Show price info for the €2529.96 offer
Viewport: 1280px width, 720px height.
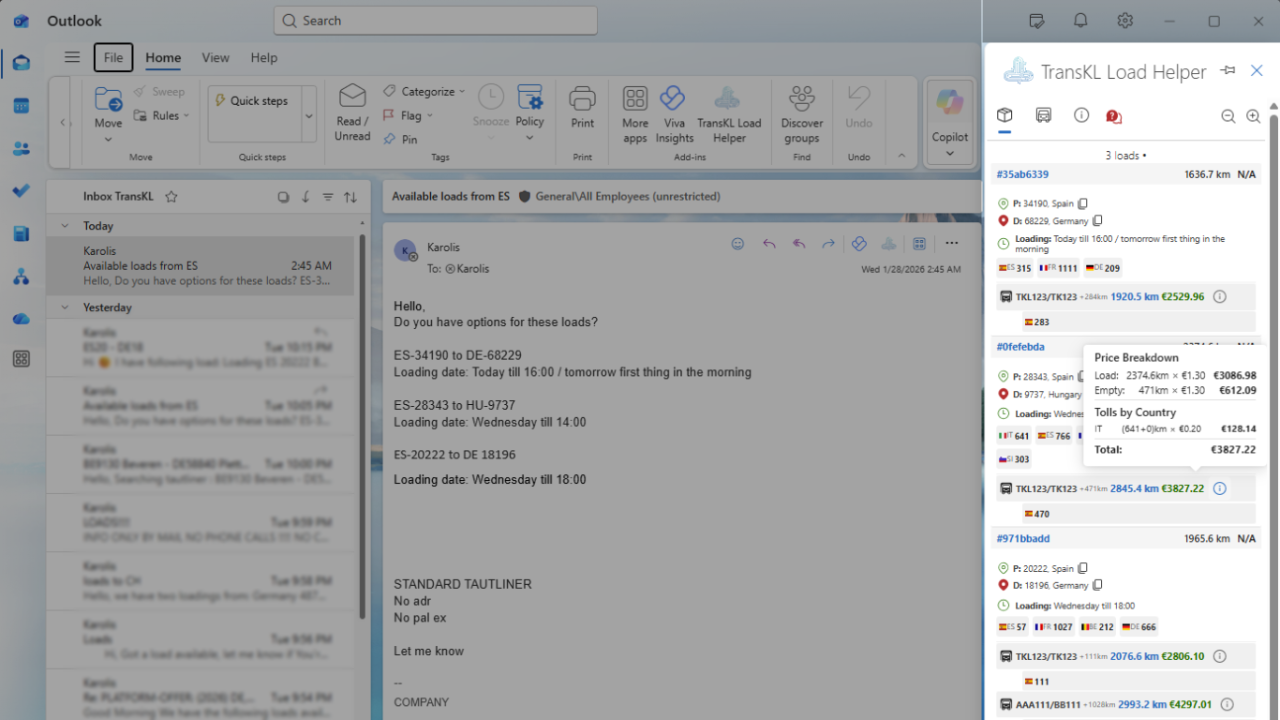[x=1219, y=297]
